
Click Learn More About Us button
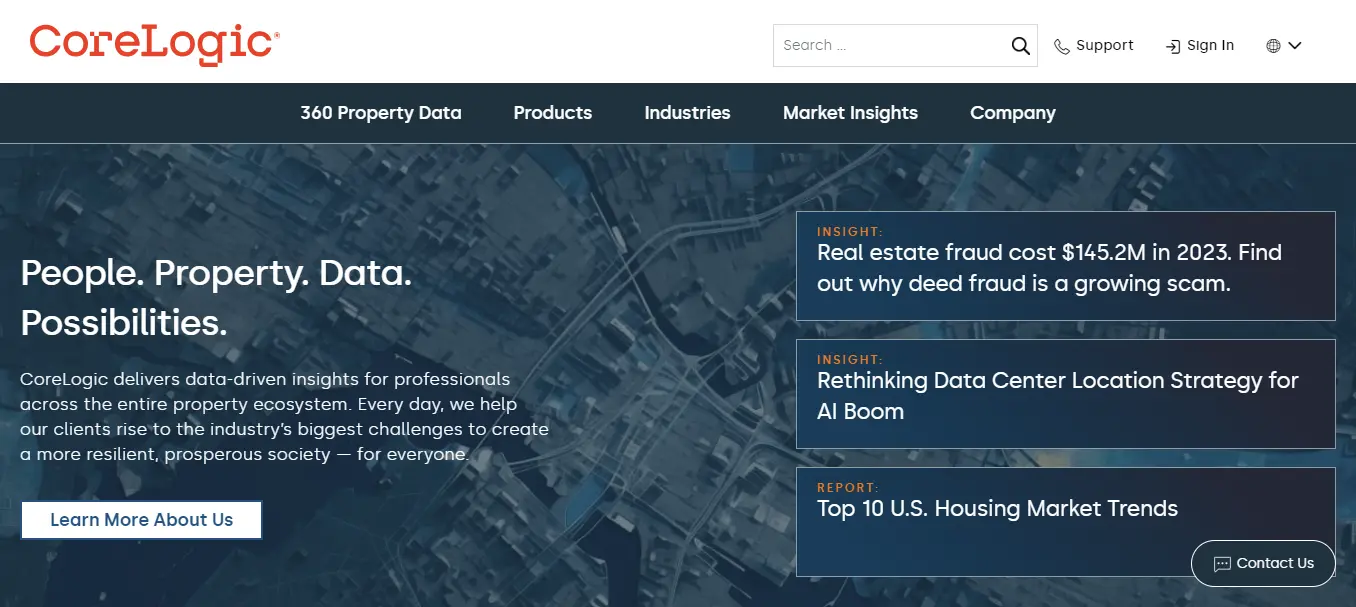pyautogui.click(x=141, y=520)
